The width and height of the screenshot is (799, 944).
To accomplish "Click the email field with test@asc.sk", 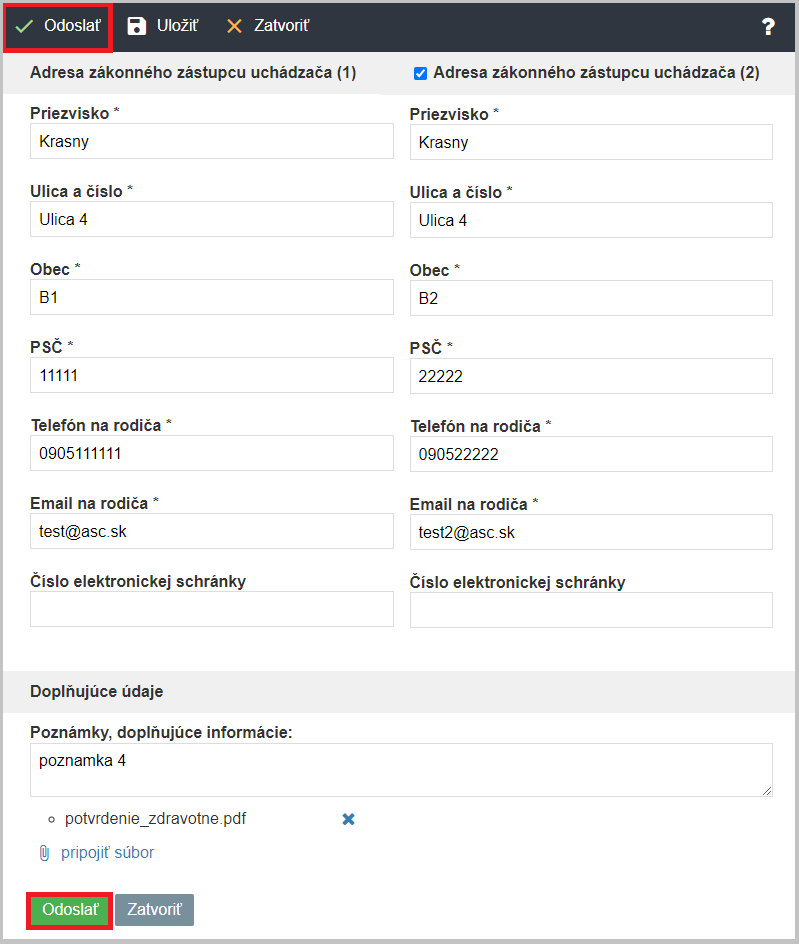I will (212, 531).
